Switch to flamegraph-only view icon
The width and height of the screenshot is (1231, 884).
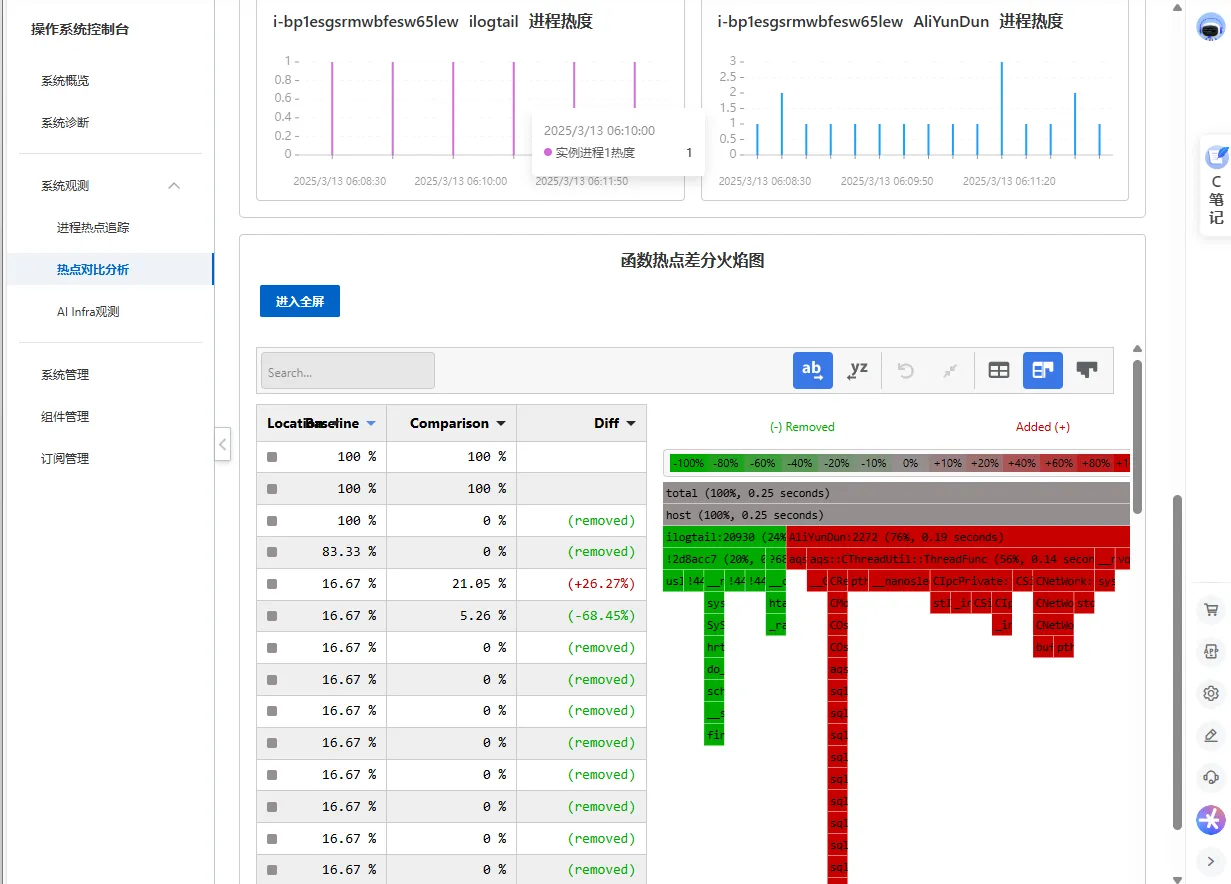(1087, 370)
